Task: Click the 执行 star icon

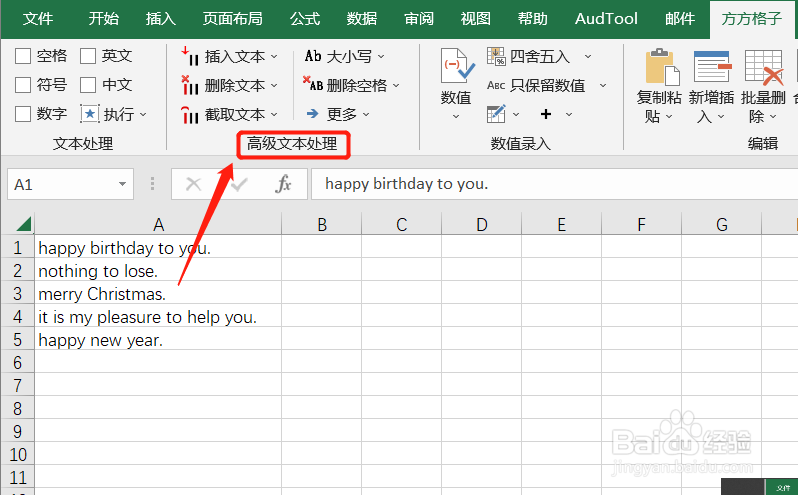Action: pyautogui.click(x=90, y=114)
